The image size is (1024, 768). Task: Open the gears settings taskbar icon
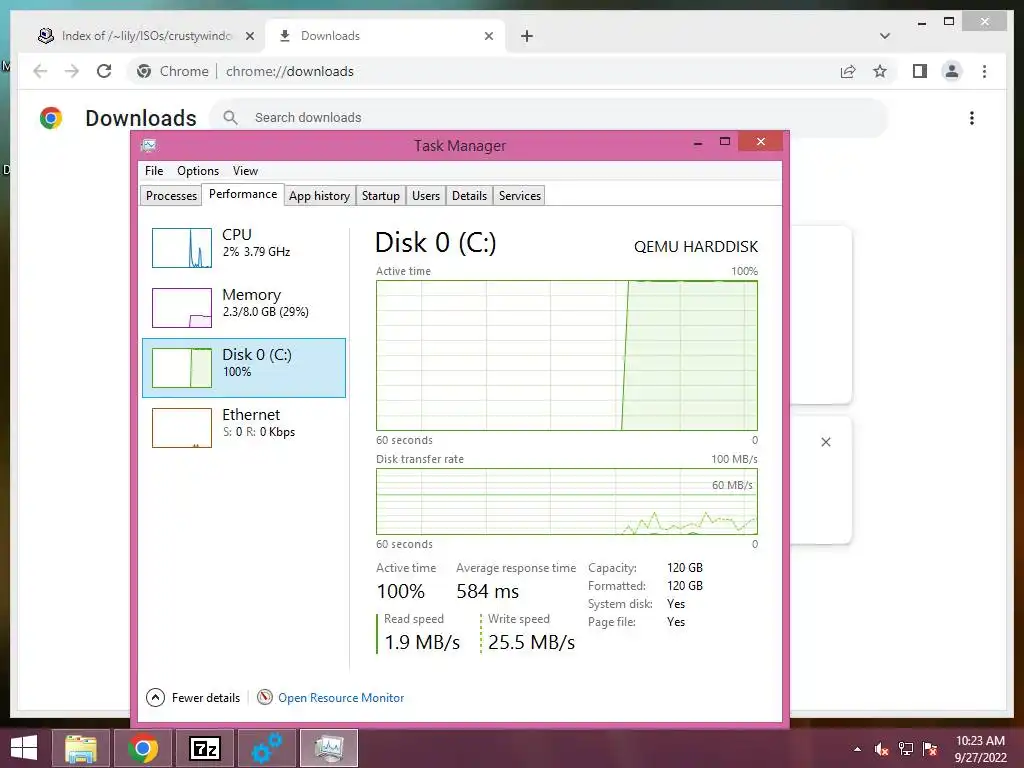(x=267, y=748)
